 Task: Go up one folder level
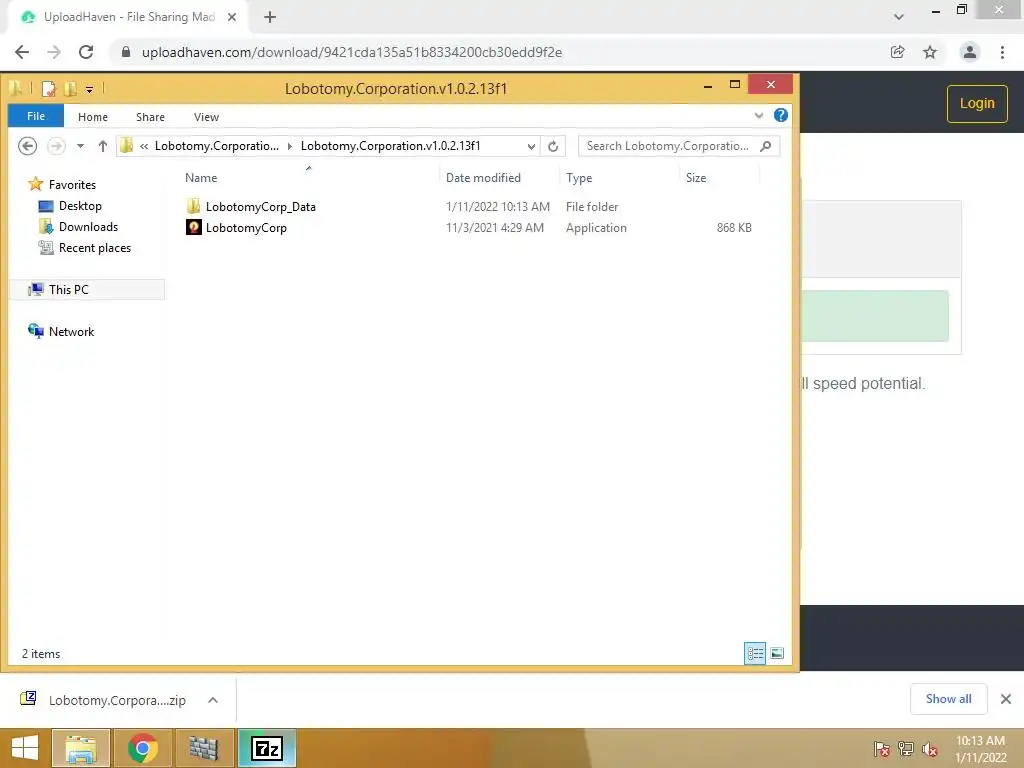pyautogui.click(x=103, y=146)
